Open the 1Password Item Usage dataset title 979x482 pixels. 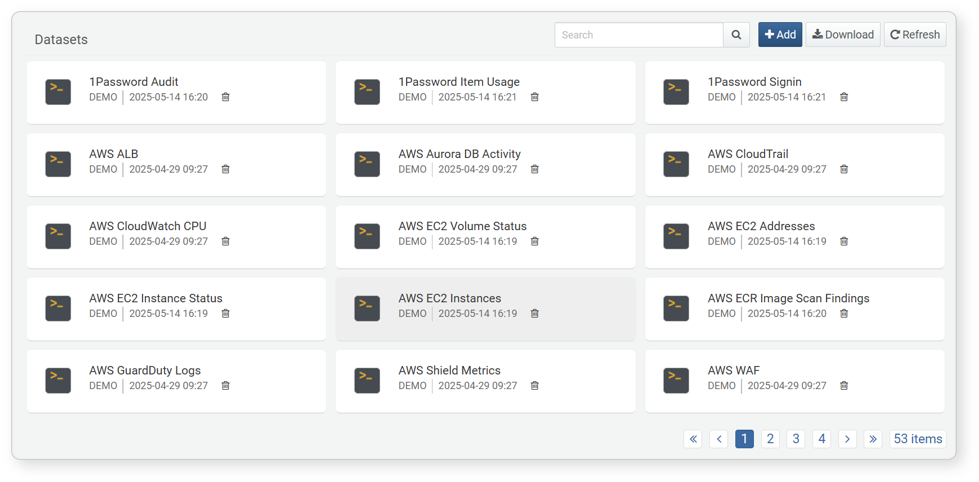click(459, 82)
